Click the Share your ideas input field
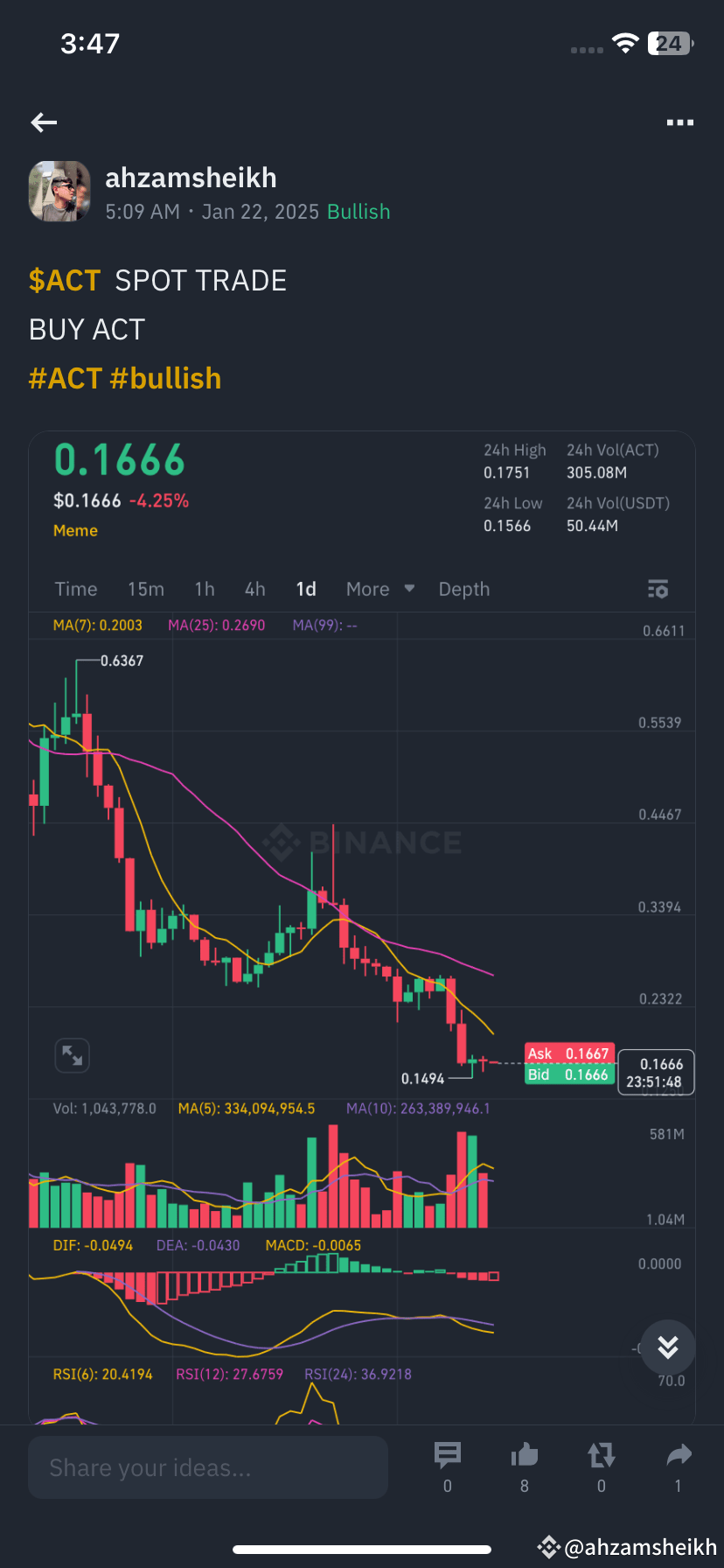The width and height of the screenshot is (724, 1568). tap(207, 1466)
